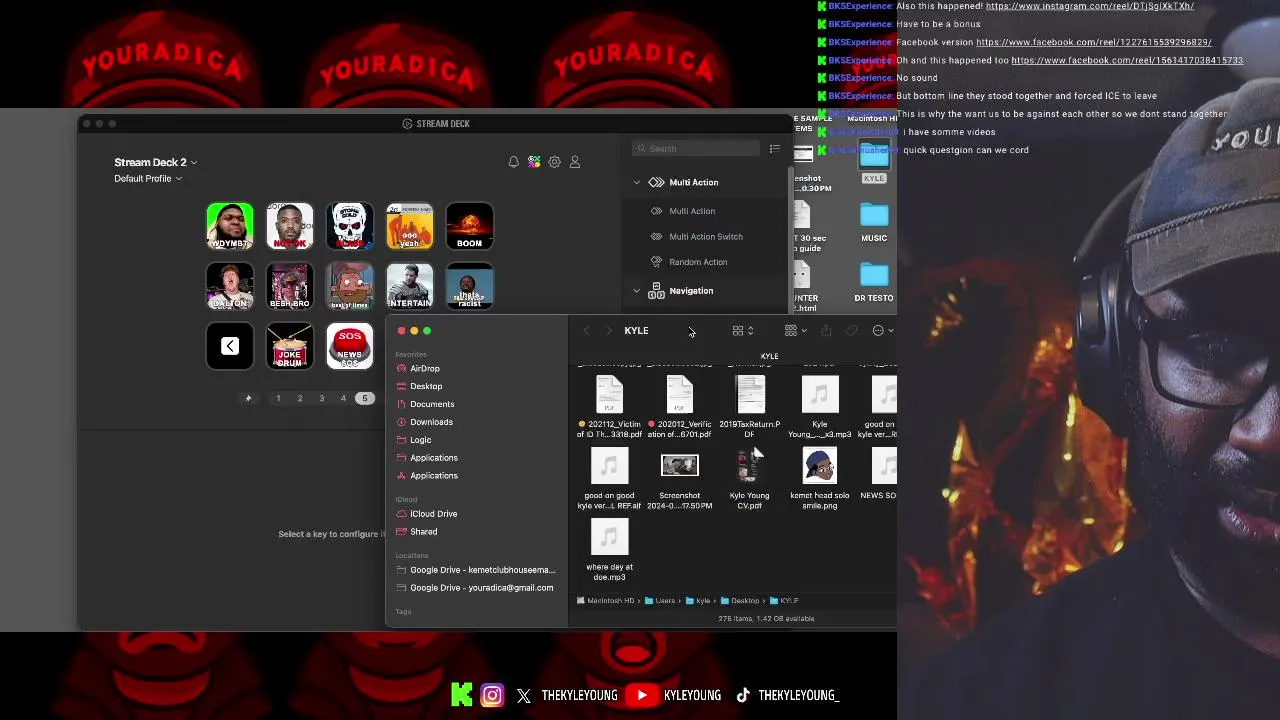Select the BOOM explosion key
The height and width of the screenshot is (720, 1280).
pos(470,226)
